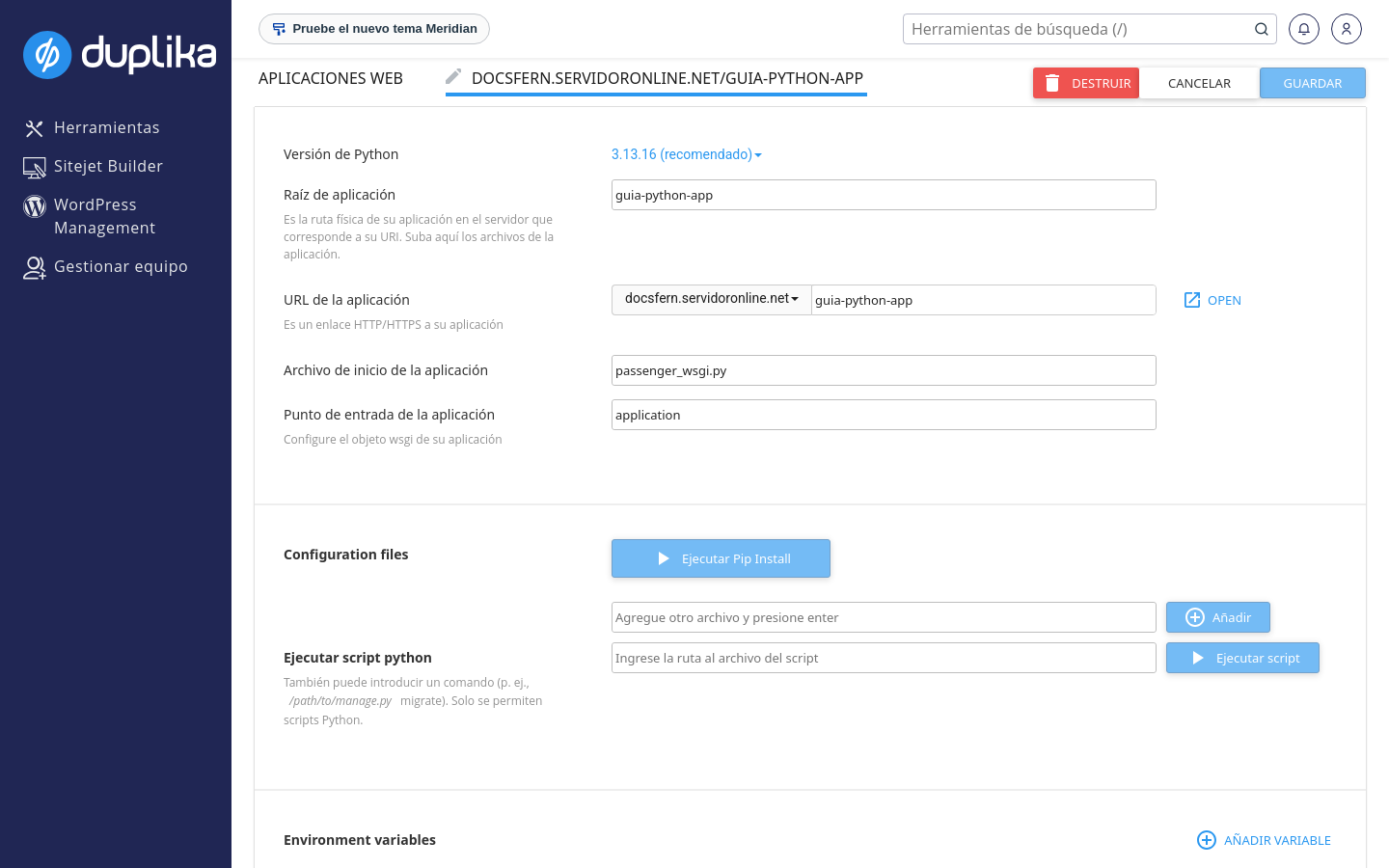
Task: Click the paint roller icon for Meridian theme
Action: tap(279, 29)
